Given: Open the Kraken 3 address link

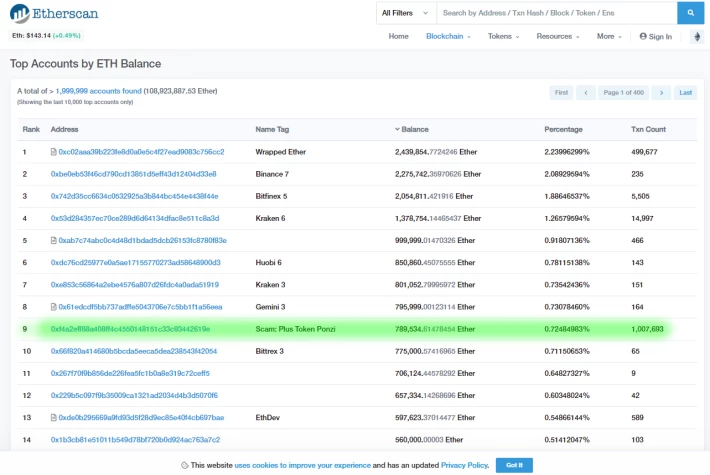Looking at the screenshot, I should (134, 285).
